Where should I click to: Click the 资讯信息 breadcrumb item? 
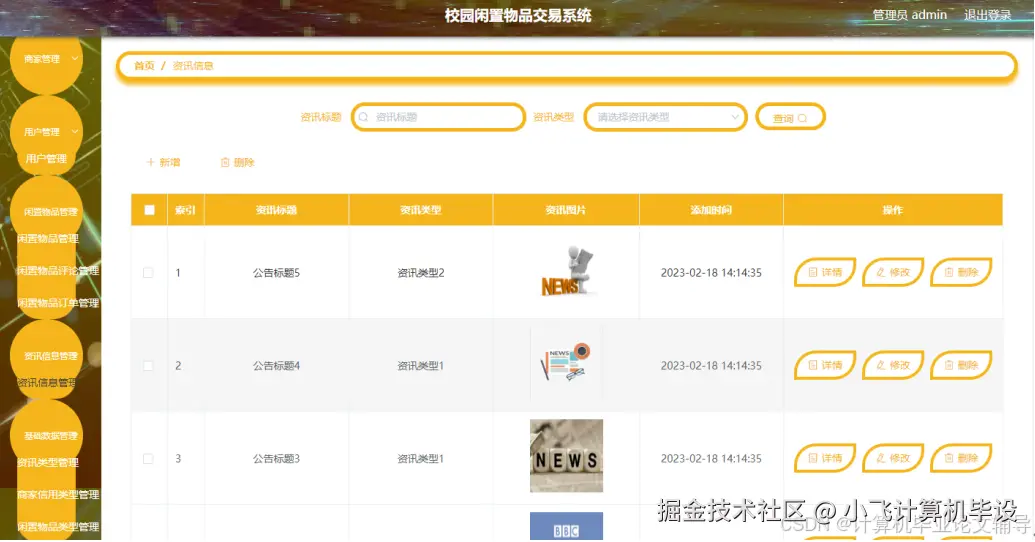coord(193,65)
